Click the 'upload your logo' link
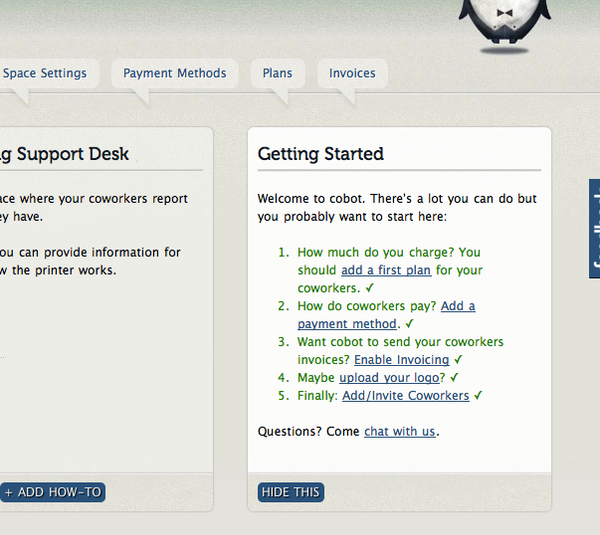Viewport: 600px width, 535px height. coord(389,378)
